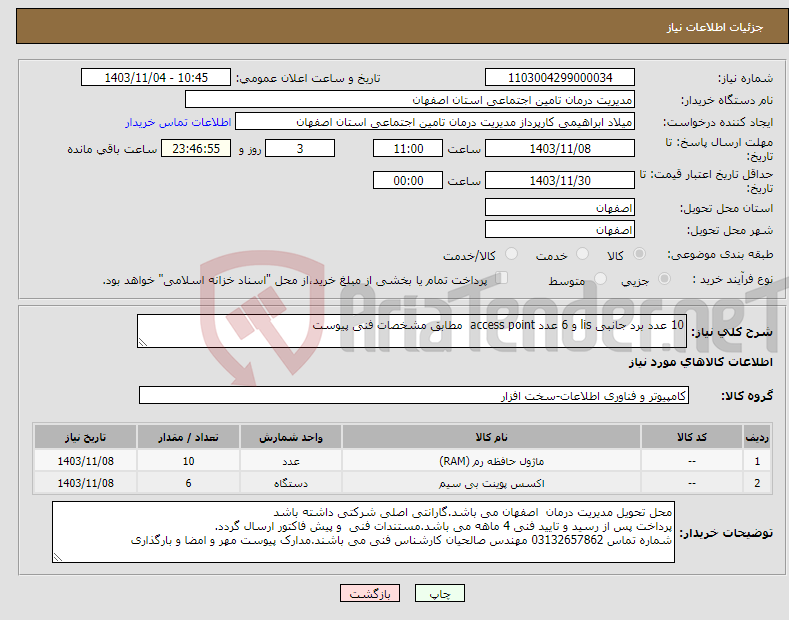This screenshot has height=620, width=789.
Task: Select the خدمت radio button
Action: 582,254
